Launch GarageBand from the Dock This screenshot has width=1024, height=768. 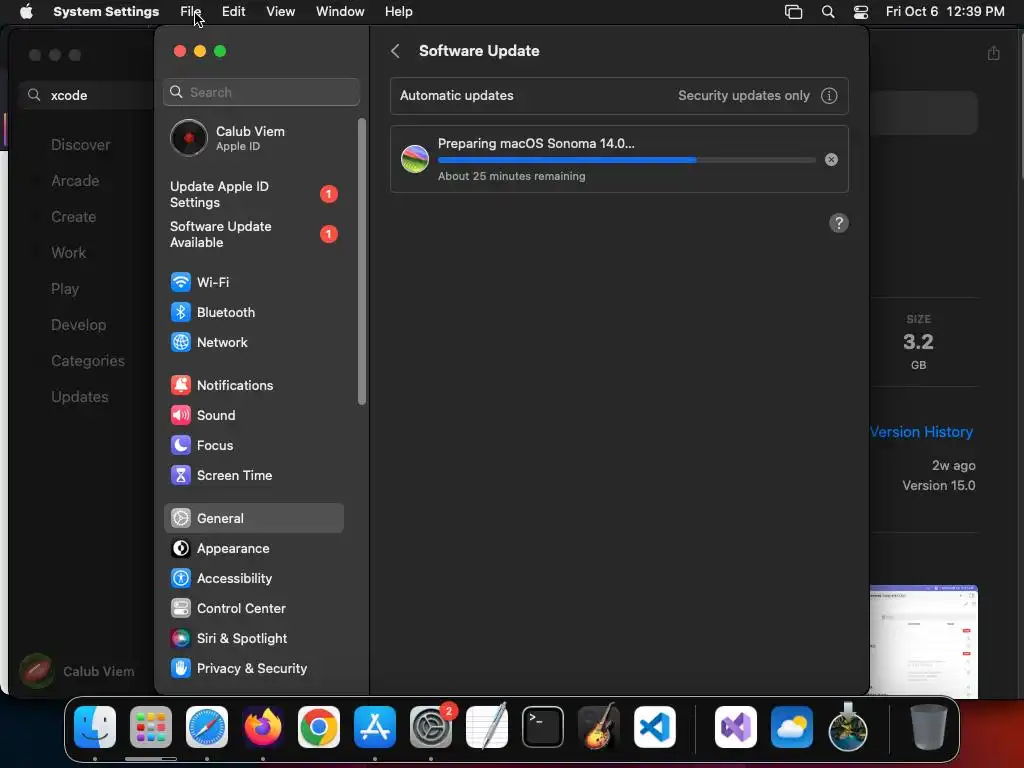[598, 727]
